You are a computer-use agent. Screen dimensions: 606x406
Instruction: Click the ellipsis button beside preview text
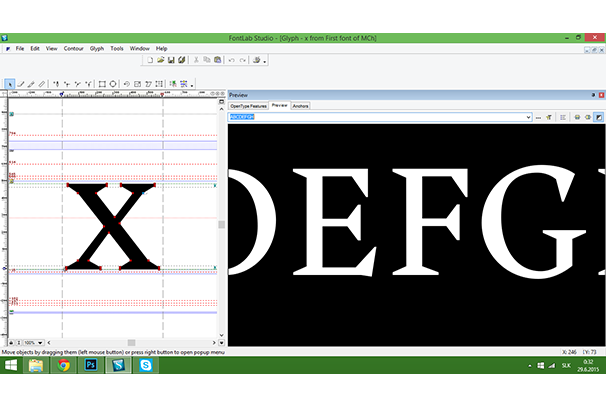tap(538, 117)
